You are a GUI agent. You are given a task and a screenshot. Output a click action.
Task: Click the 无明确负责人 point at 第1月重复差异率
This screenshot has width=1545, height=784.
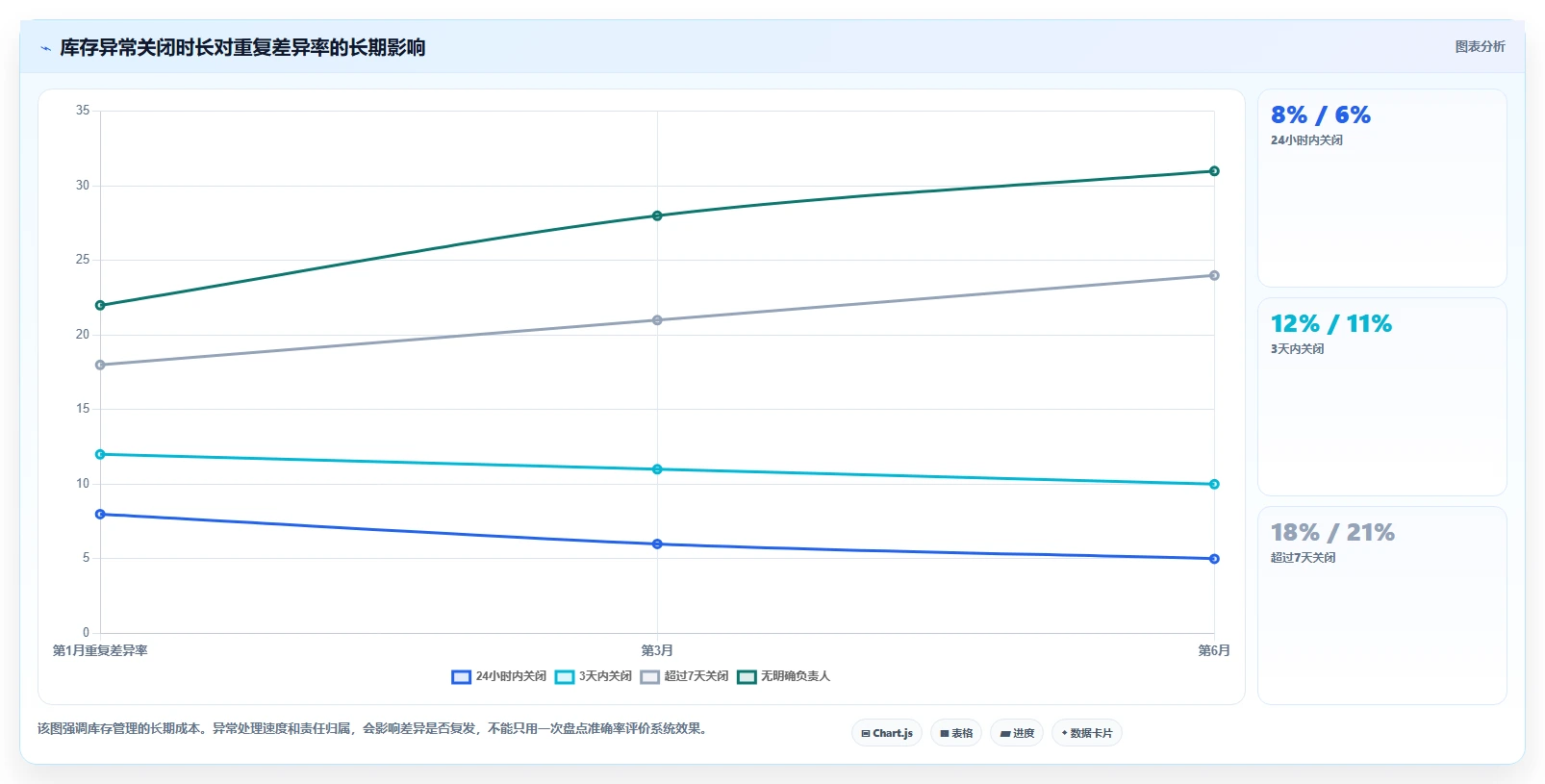pos(100,305)
